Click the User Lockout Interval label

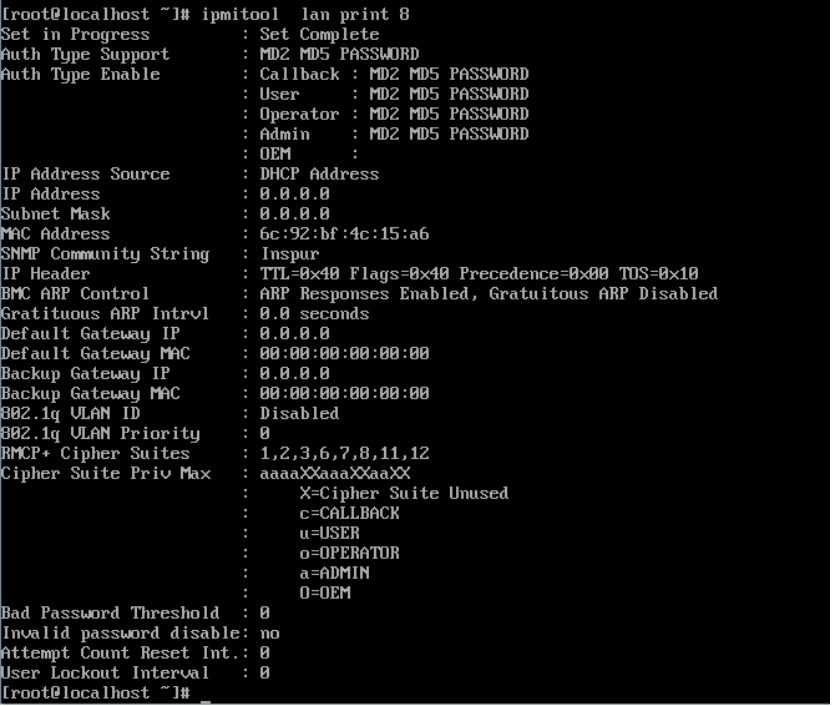tap(105, 673)
